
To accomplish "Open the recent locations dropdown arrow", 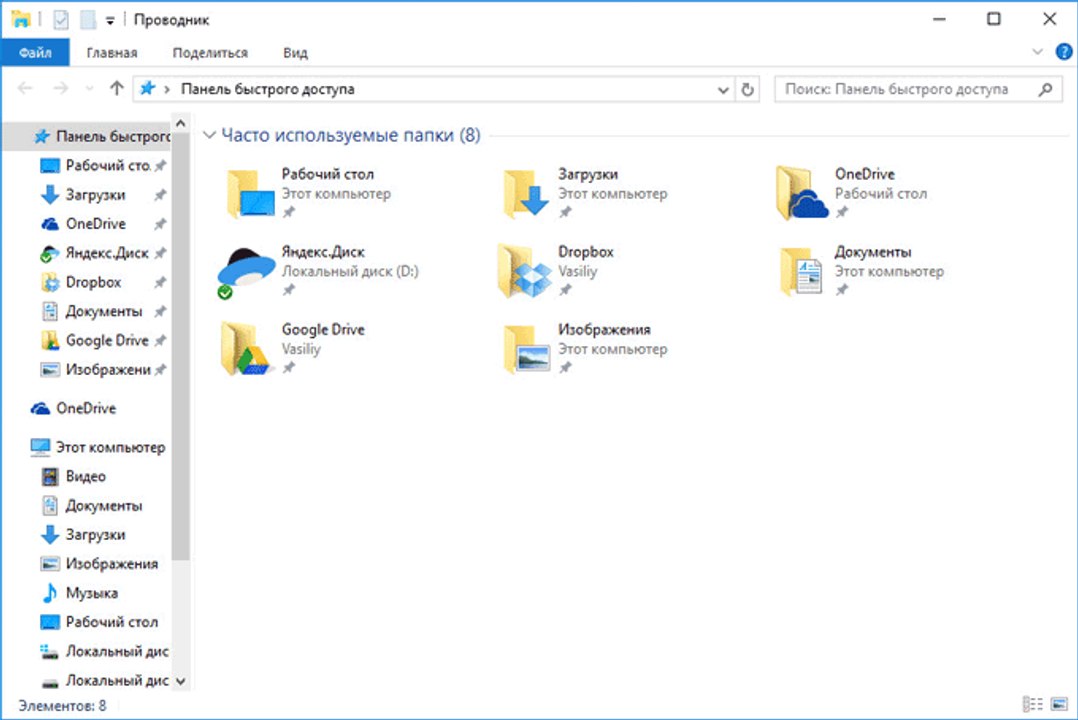I will [x=89, y=89].
